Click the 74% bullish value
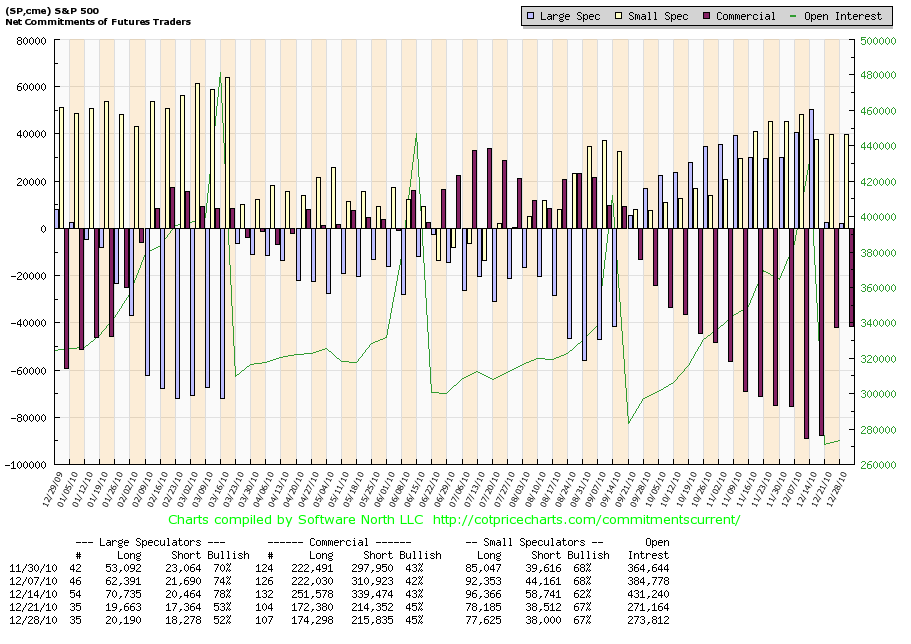Viewport: 911px width, 644px height. (223, 581)
